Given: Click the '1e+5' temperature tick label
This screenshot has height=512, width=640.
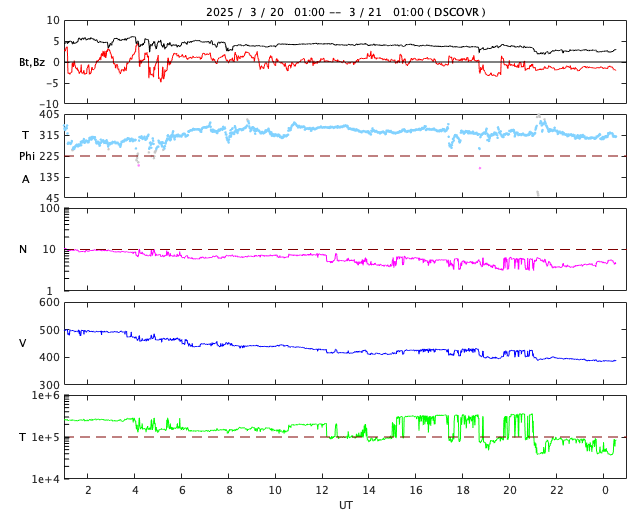Looking at the screenshot, I should coord(46,437).
